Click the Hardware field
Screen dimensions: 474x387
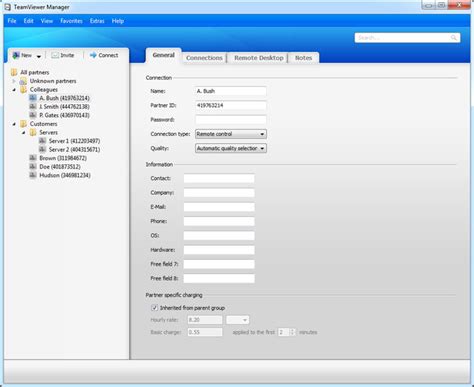click(x=219, y=250)
